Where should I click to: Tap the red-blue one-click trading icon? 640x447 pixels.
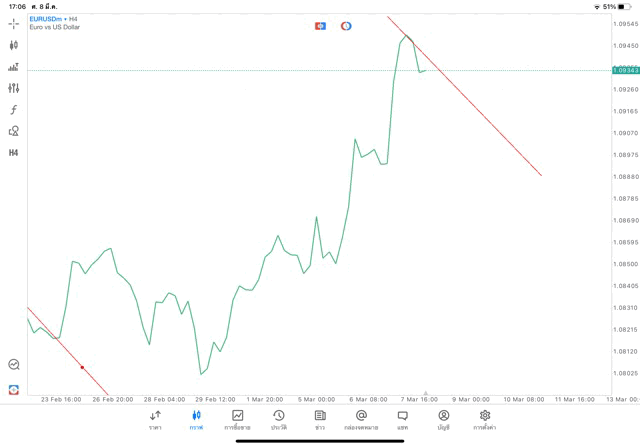pyautogui.click(x=320, y=25)
